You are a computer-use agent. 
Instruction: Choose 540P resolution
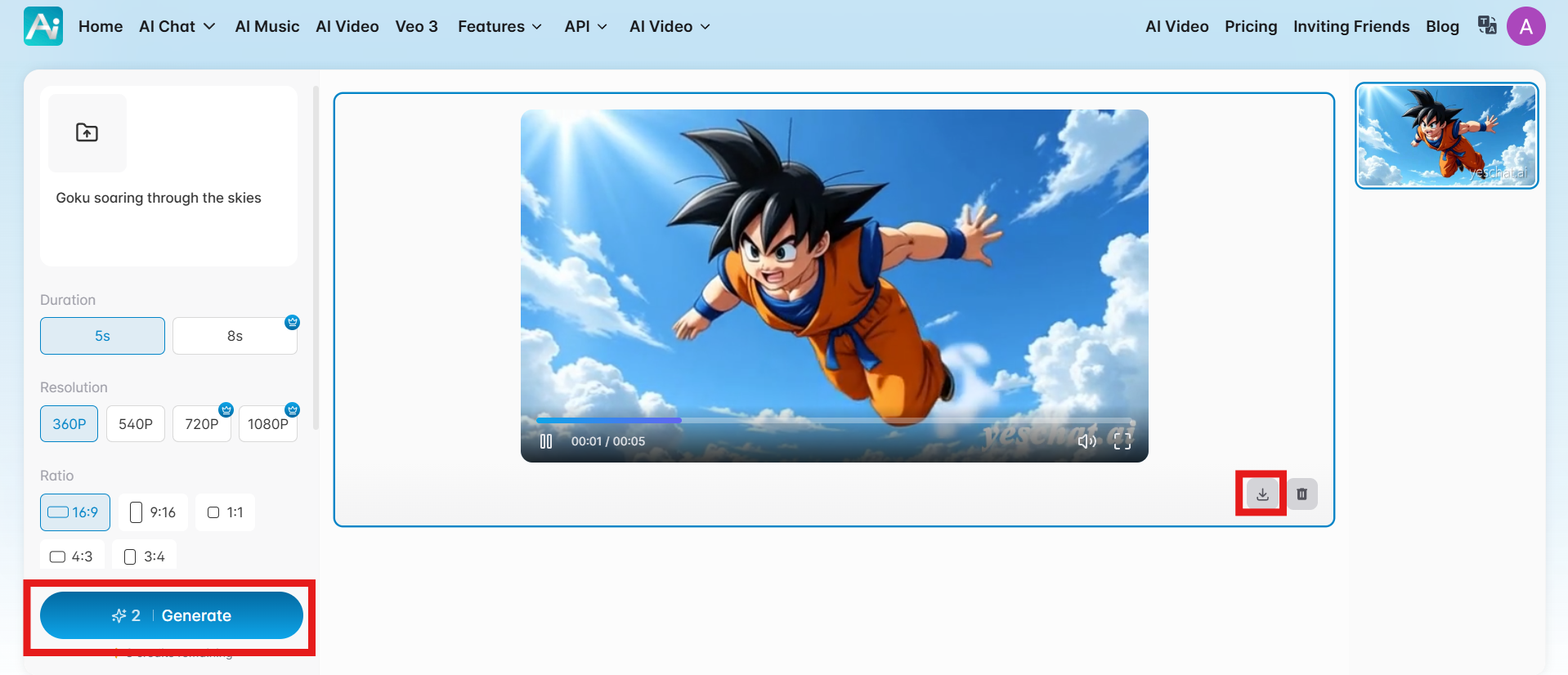(136, 424)
